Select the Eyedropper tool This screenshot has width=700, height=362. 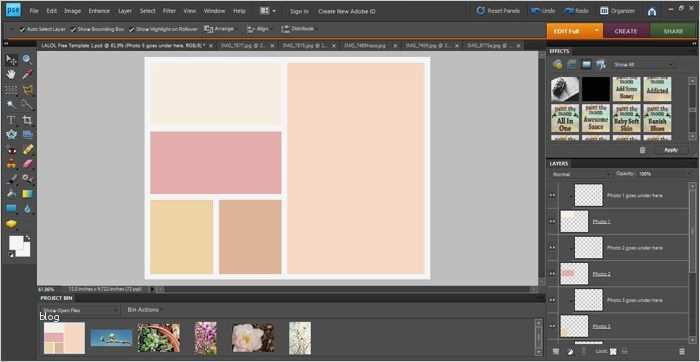(x=27, y=75)
